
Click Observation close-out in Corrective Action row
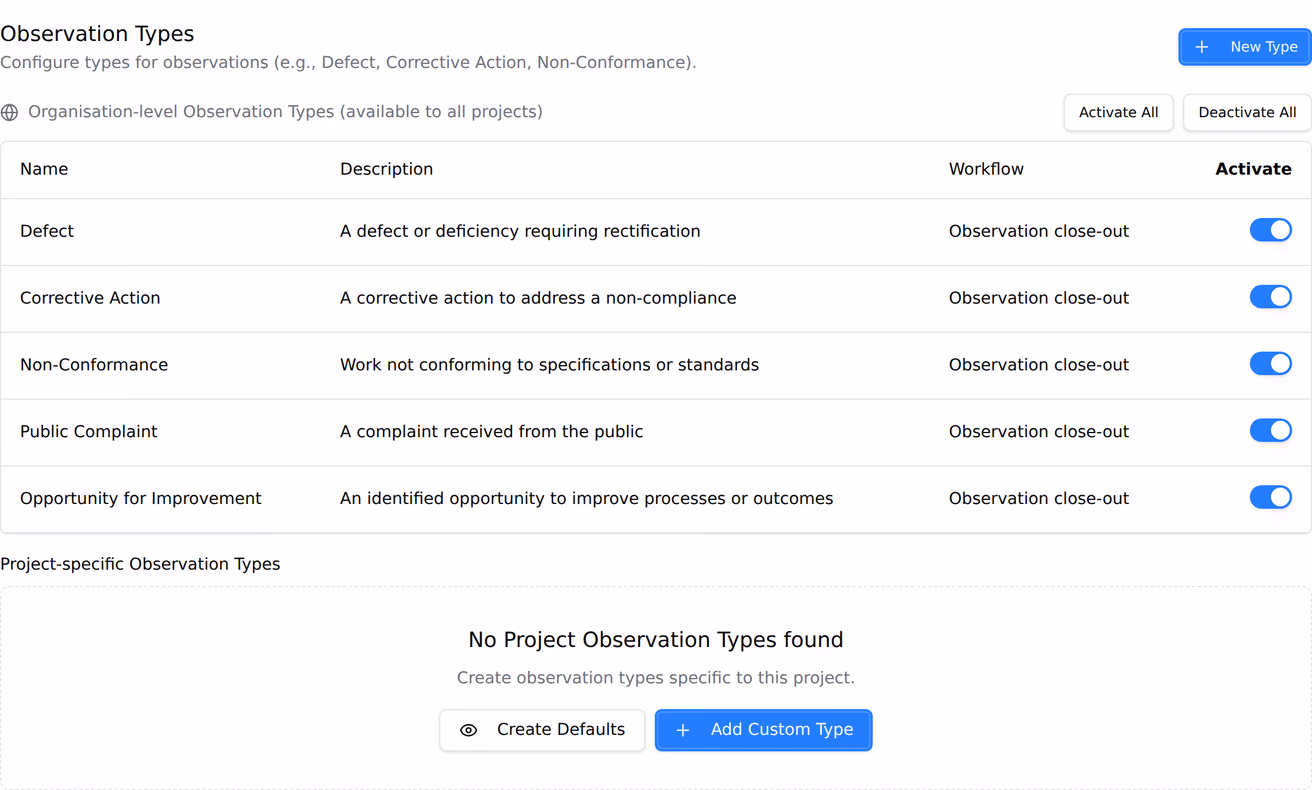pos(1039,298)
